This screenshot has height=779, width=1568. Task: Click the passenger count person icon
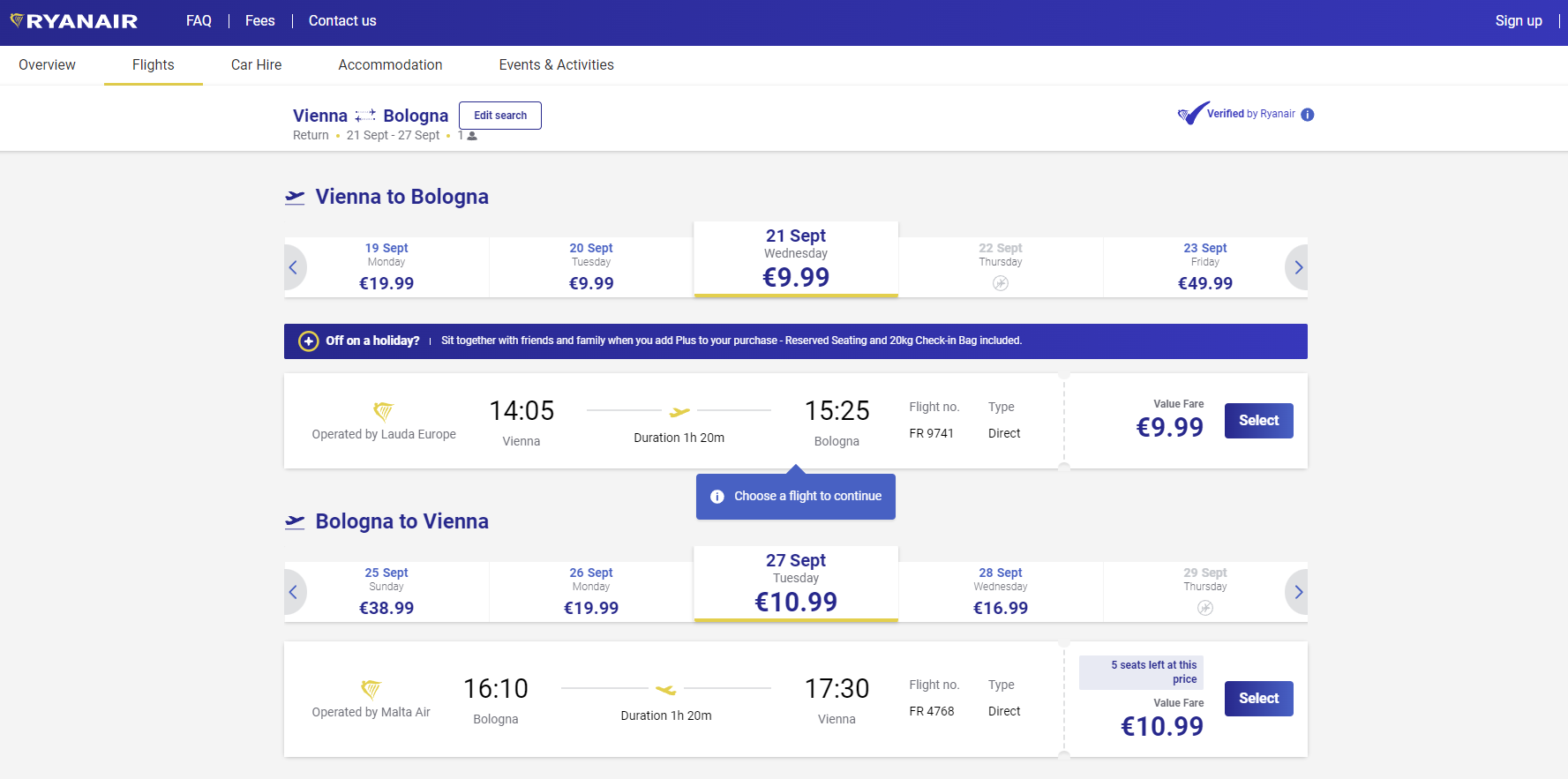[472, 136]
